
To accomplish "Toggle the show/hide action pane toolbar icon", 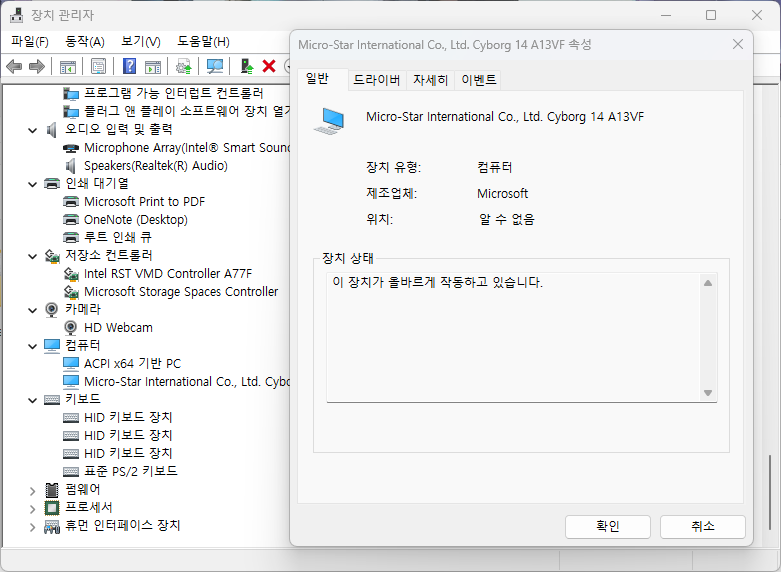I will (x=153, y=66).
